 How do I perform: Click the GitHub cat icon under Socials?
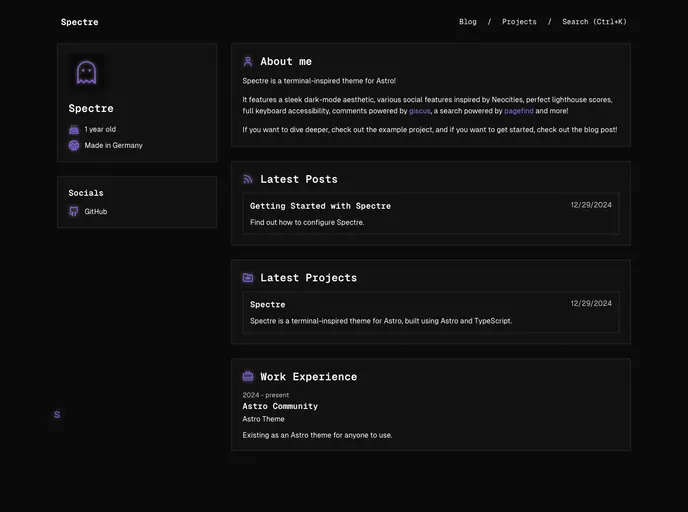click(x=74, y=211)
